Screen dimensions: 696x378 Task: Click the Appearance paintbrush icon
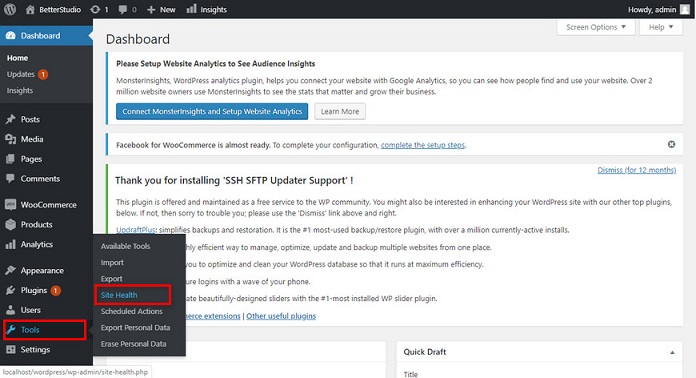pyautogui.click(x=11, y=271)
